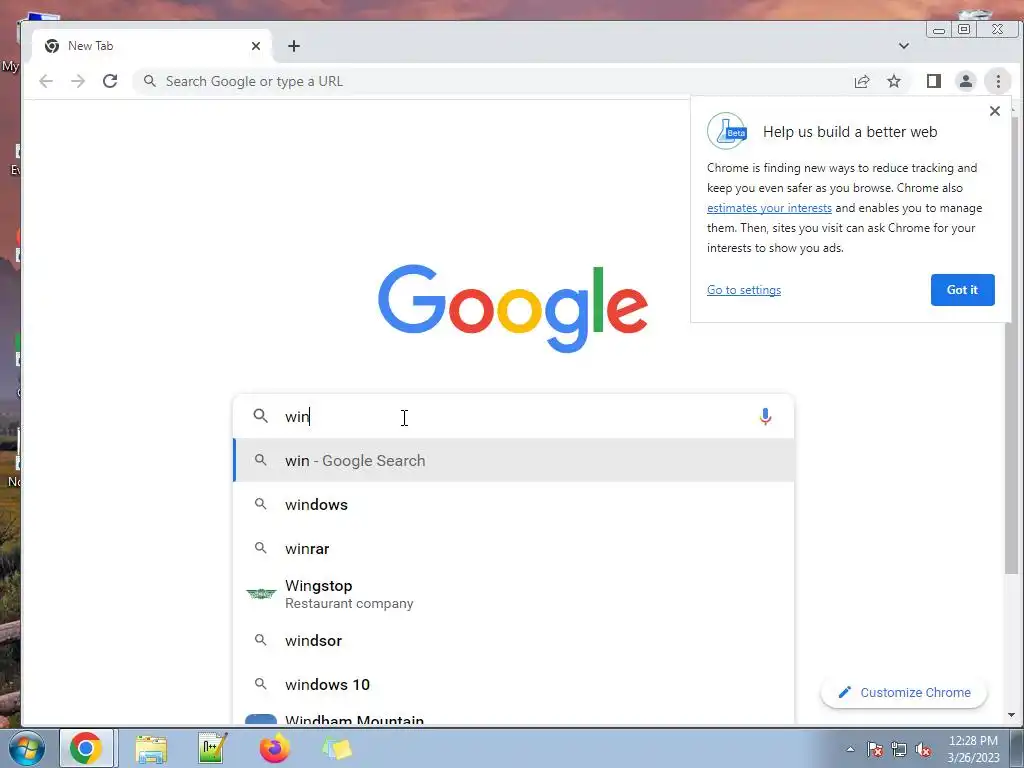Click the voice search microphone
1024x768 pixels.
[x=765, y=416]
